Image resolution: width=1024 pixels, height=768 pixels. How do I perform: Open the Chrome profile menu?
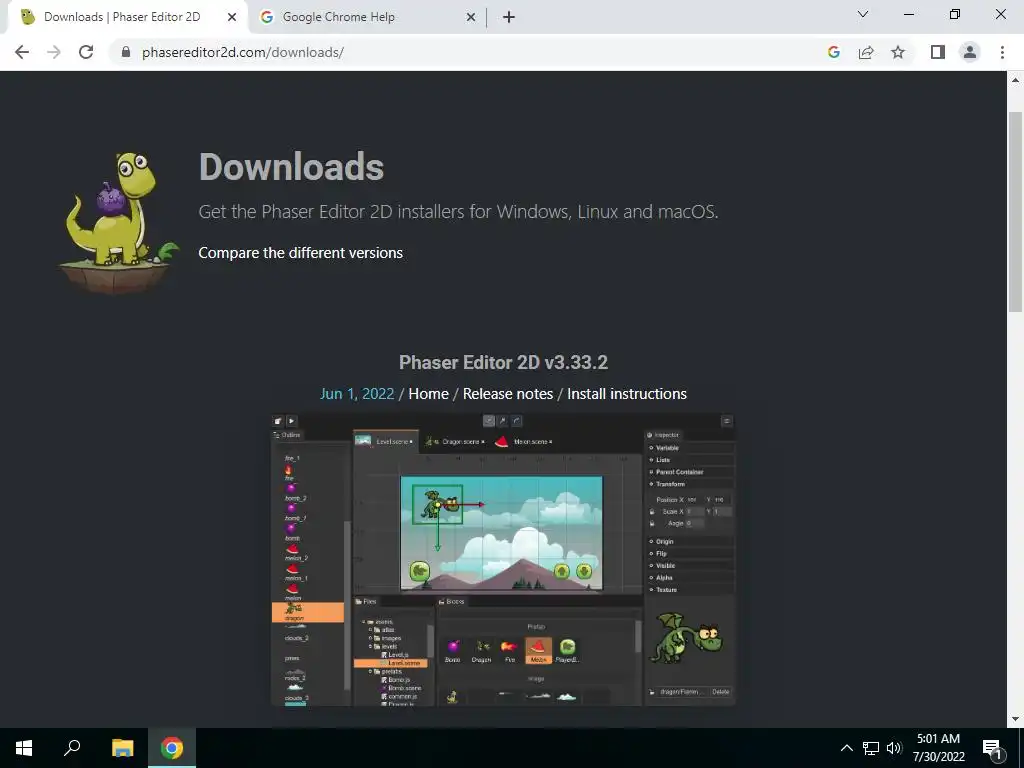coord(970,52)
